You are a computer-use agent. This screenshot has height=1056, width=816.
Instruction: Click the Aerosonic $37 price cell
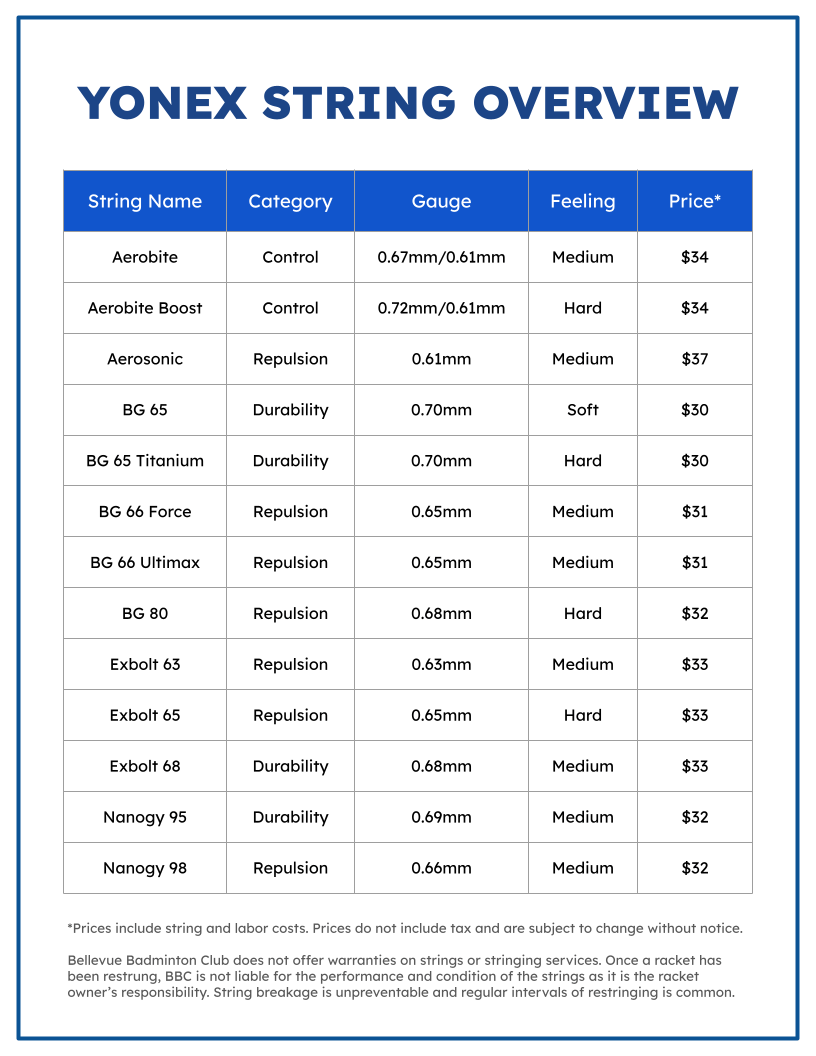(695, 359)
